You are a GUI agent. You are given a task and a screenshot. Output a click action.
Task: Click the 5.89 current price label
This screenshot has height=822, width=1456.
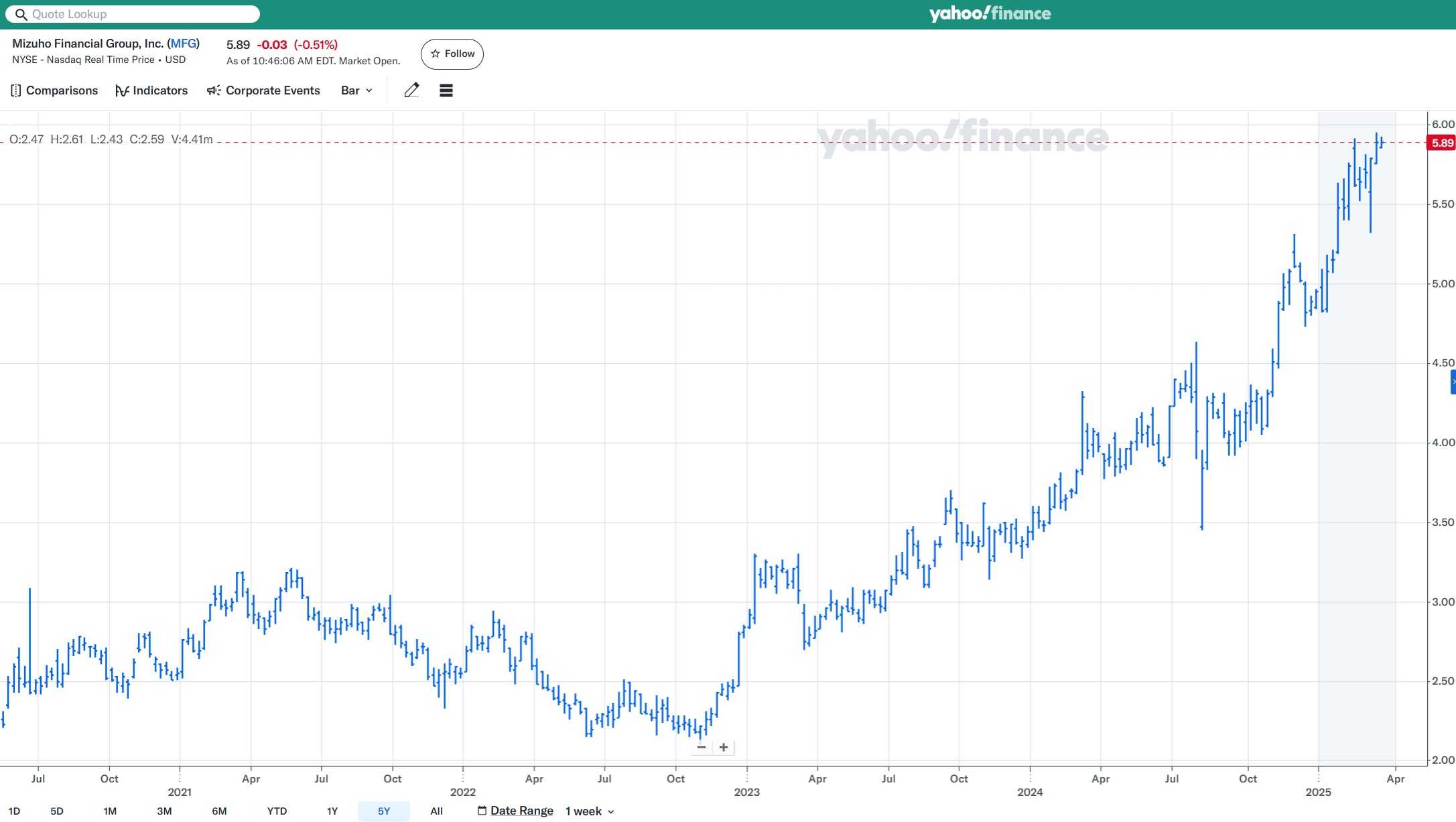pyautogui.click(x=1441, y=143)
